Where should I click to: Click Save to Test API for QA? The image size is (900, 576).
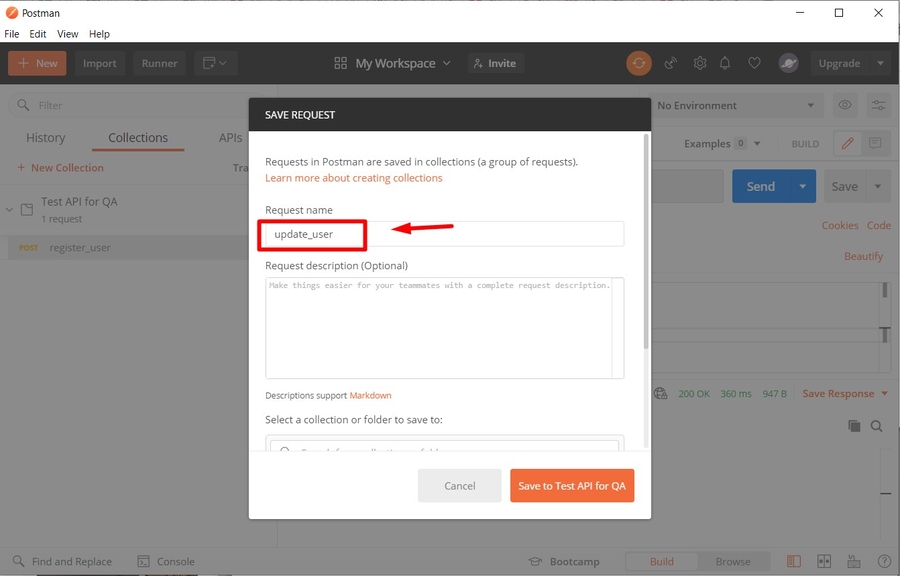pyautogui.click(x=572, y=485)
